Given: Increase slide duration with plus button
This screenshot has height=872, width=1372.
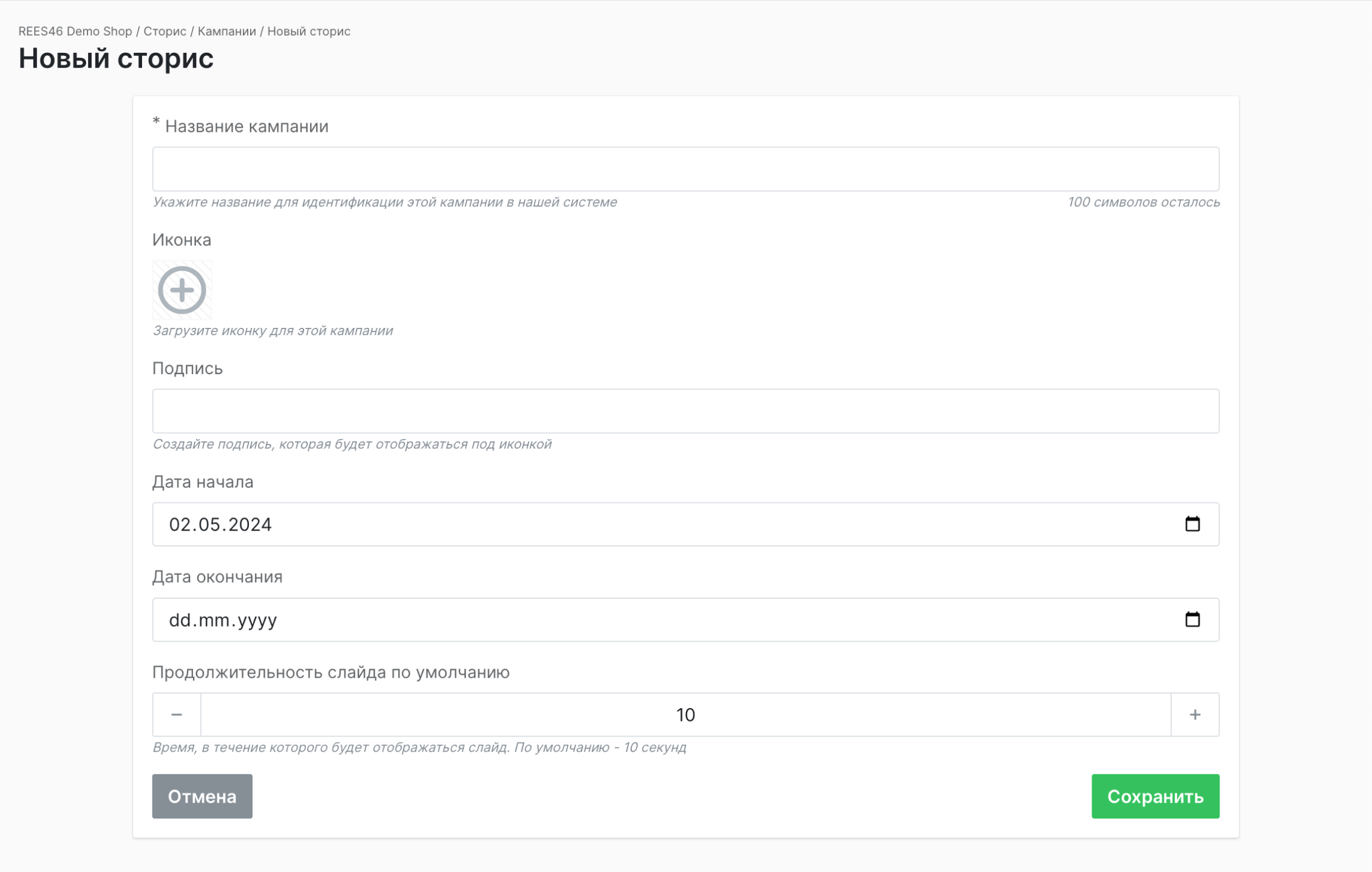Looking at the screenshot, I should [1195, 715].
